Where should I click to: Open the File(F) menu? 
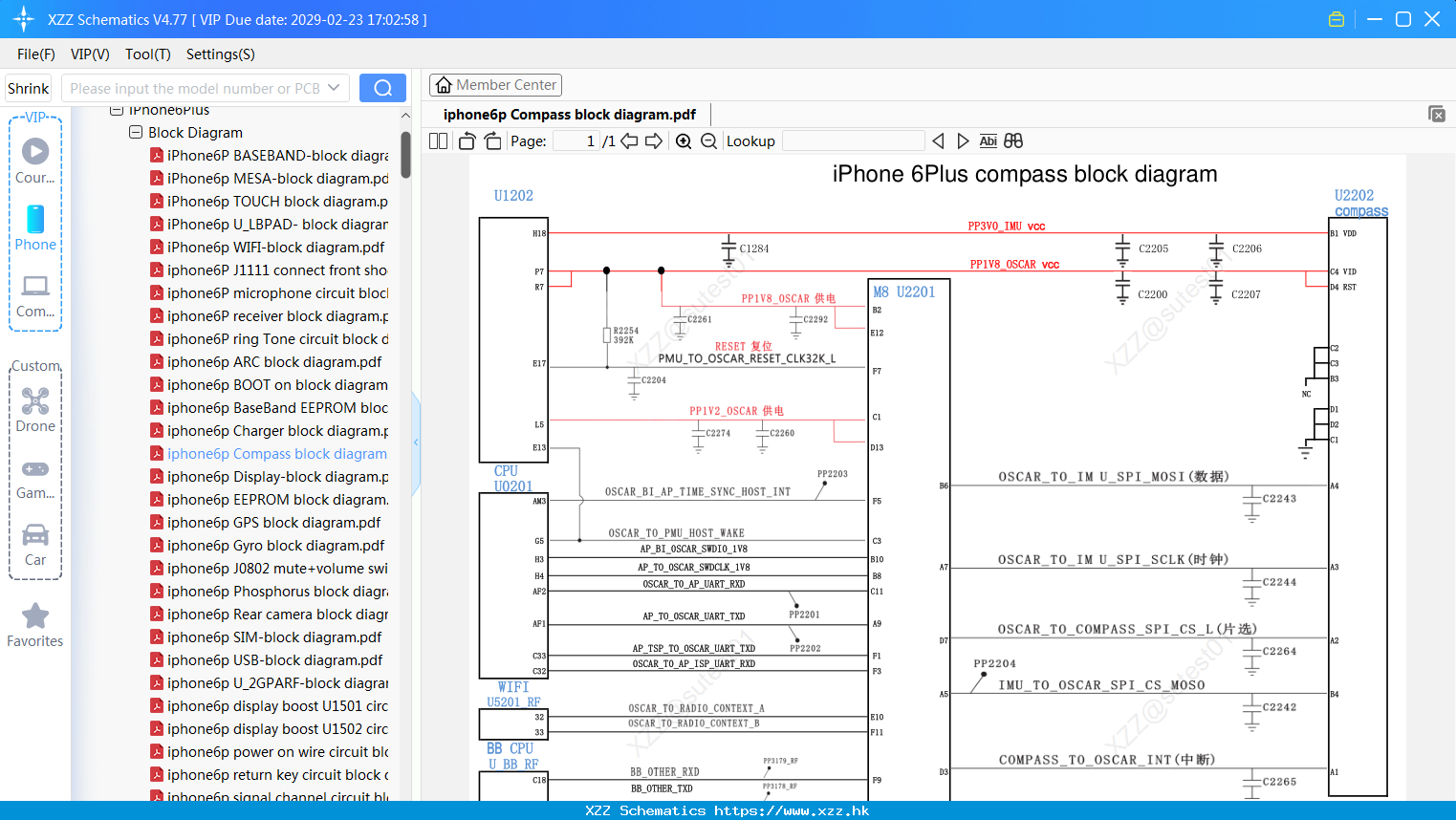(36, 54)
